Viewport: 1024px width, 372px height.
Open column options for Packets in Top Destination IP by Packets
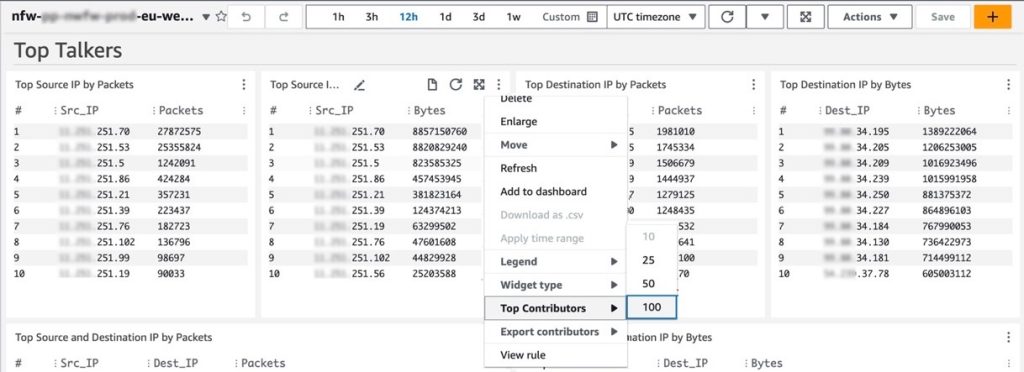tap(754, 111)
